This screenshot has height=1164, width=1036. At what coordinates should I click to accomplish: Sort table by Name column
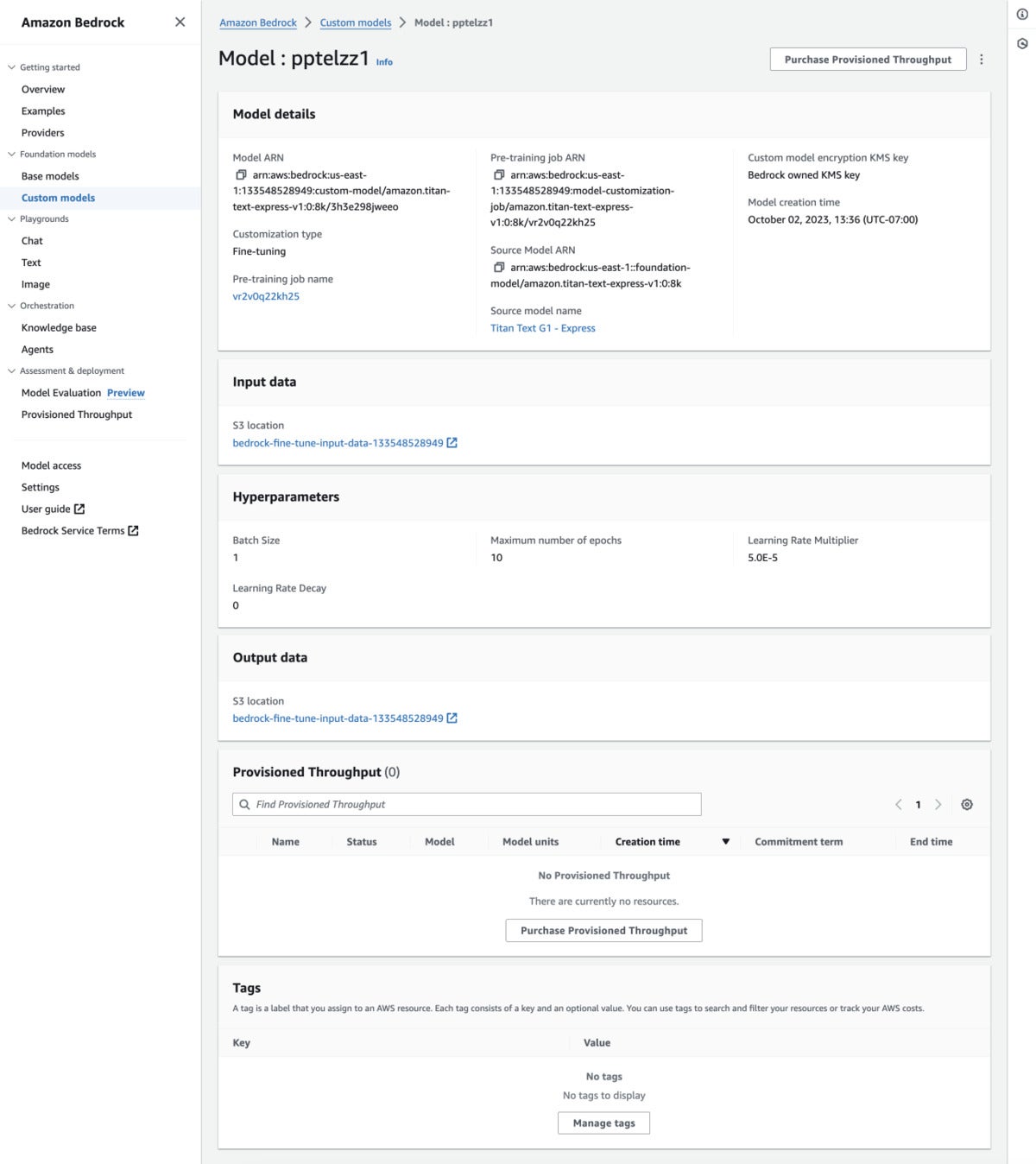pyautogui.click(x=286, y=842)
